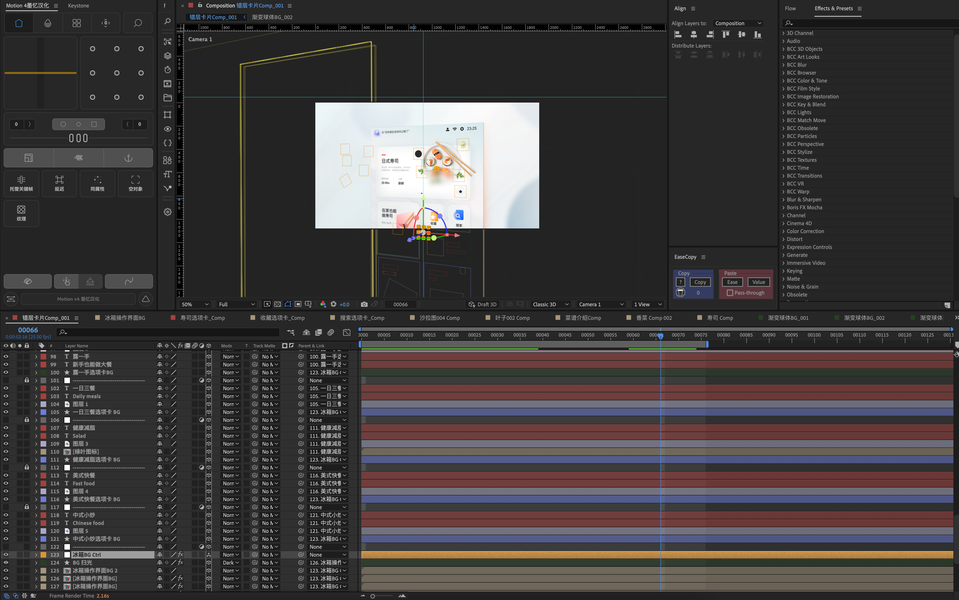Open the Motion panel home tab icon
Viewport: 959px width, 600px height.
pyautogui.click(x=18, y=23)
